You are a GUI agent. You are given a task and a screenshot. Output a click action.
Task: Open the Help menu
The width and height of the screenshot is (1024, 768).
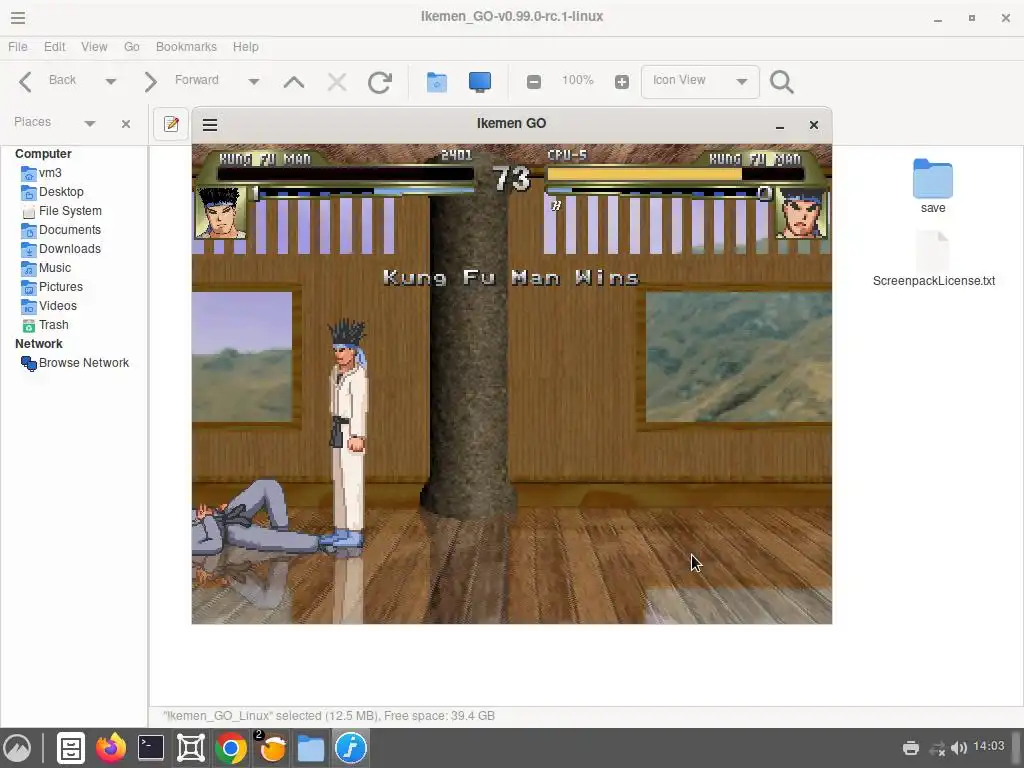246,47
